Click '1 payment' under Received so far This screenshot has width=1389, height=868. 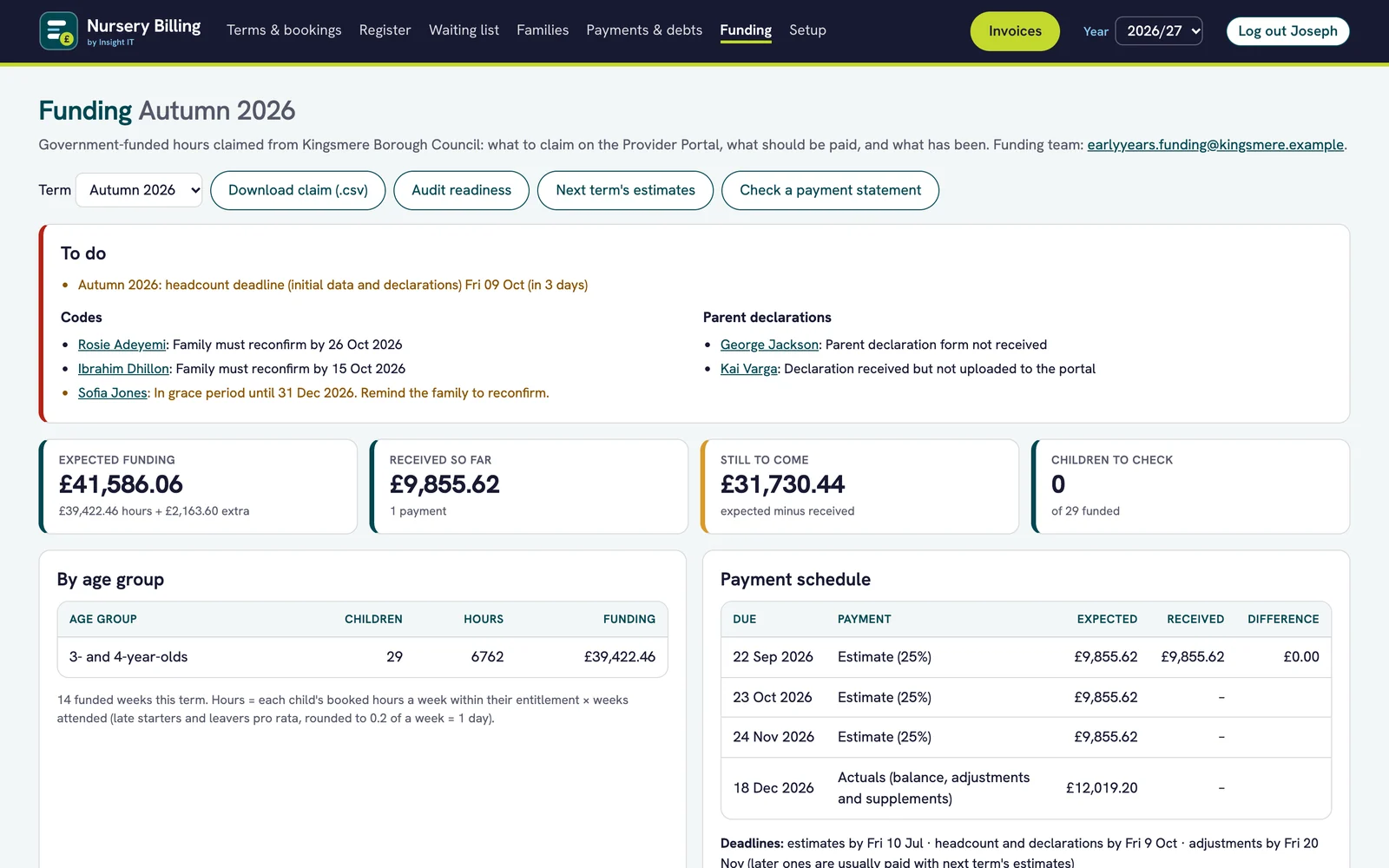418,511
